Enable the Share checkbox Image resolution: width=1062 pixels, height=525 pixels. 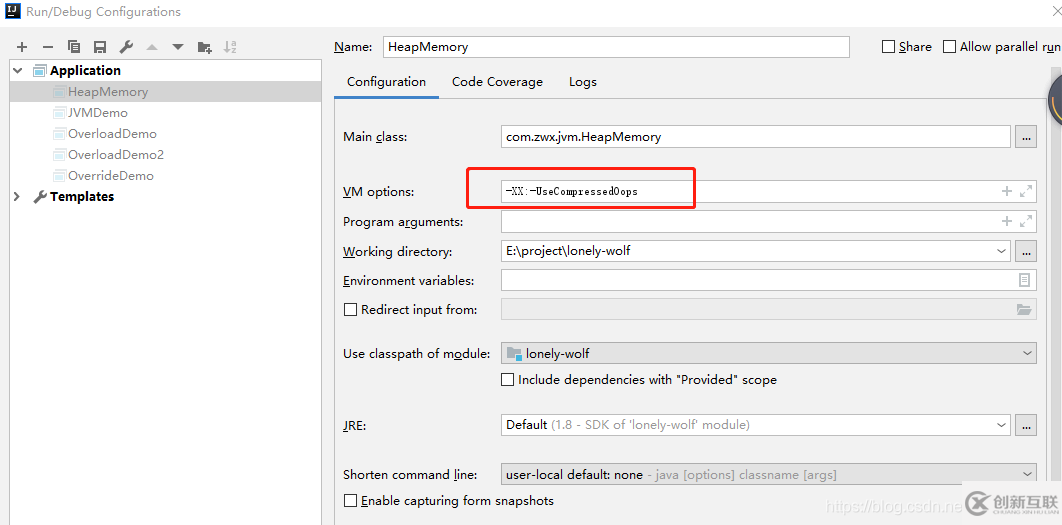pos(889,47)
